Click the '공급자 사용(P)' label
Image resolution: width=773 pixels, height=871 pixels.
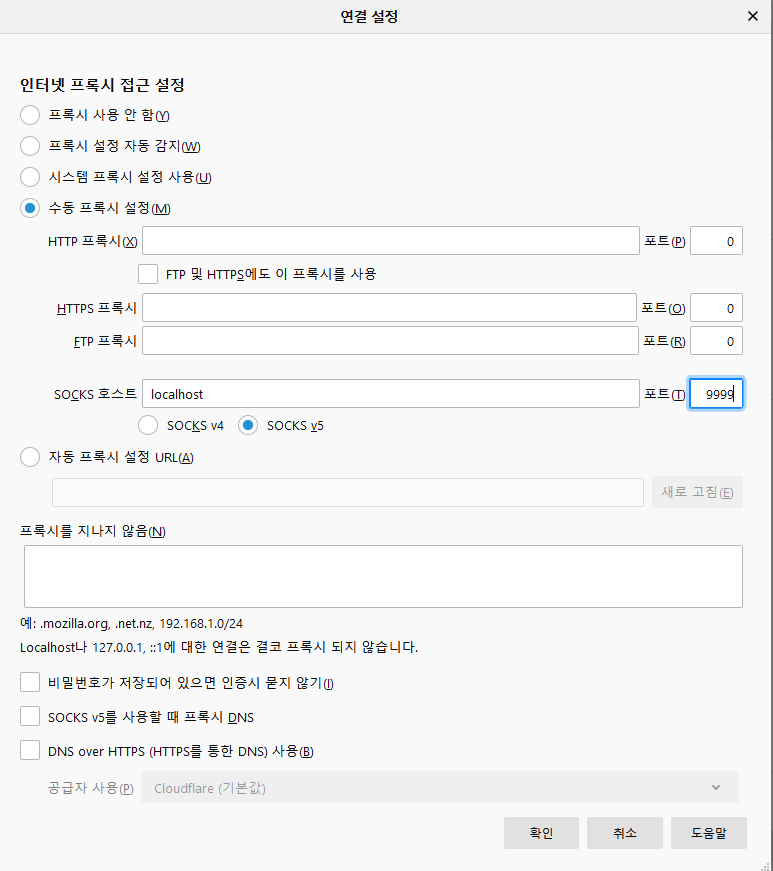click(91, 788)
